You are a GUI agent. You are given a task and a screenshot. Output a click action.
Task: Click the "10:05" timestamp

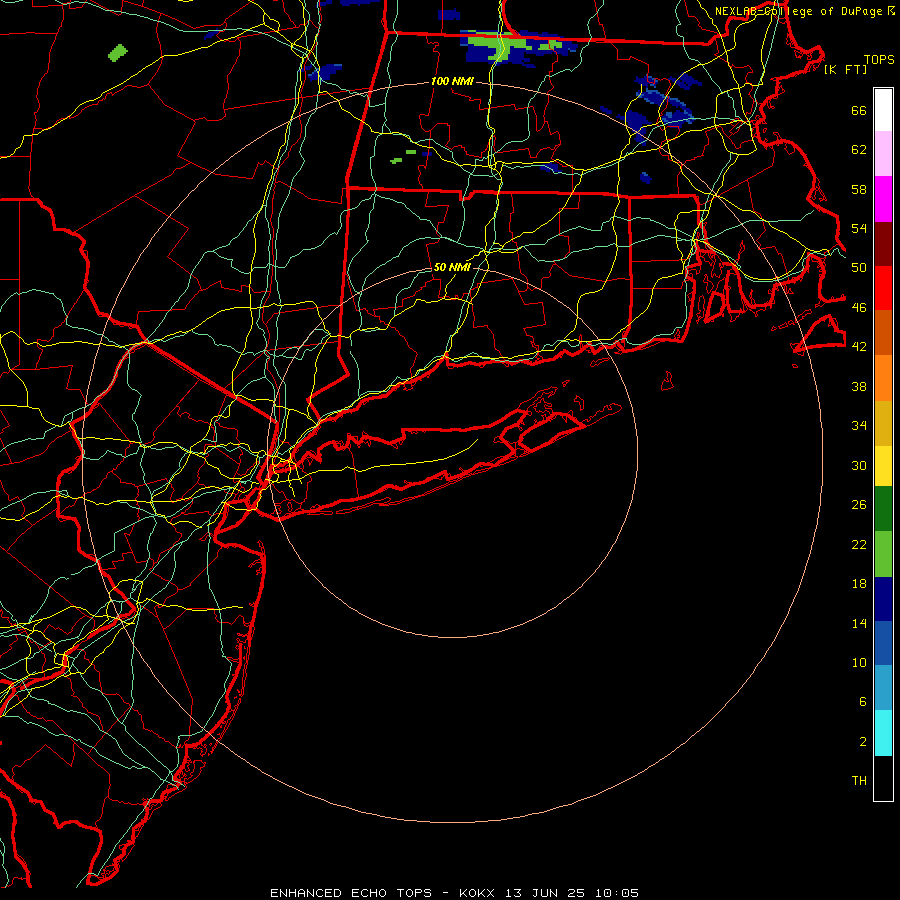[x=616, y=893]
